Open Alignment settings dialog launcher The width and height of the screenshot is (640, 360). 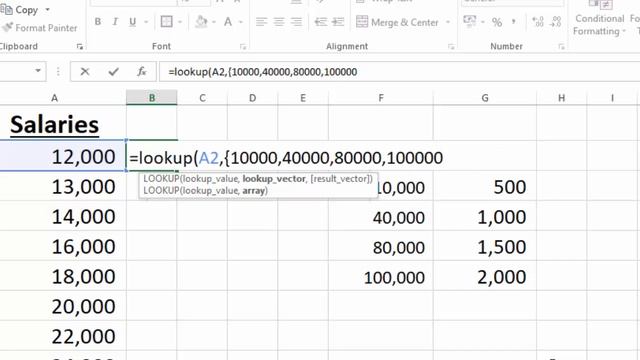tap(451, 47)
